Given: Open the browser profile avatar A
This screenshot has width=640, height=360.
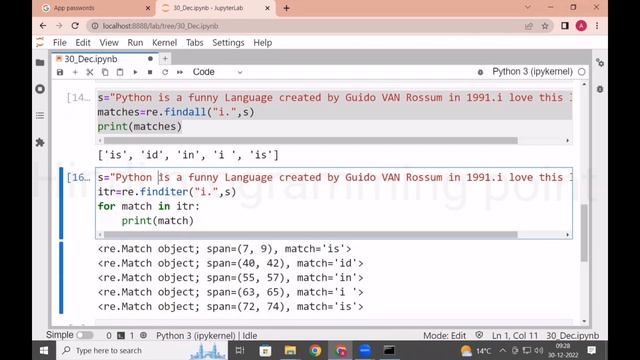Looking at the screenshot, I should click(x=581, y=26).
